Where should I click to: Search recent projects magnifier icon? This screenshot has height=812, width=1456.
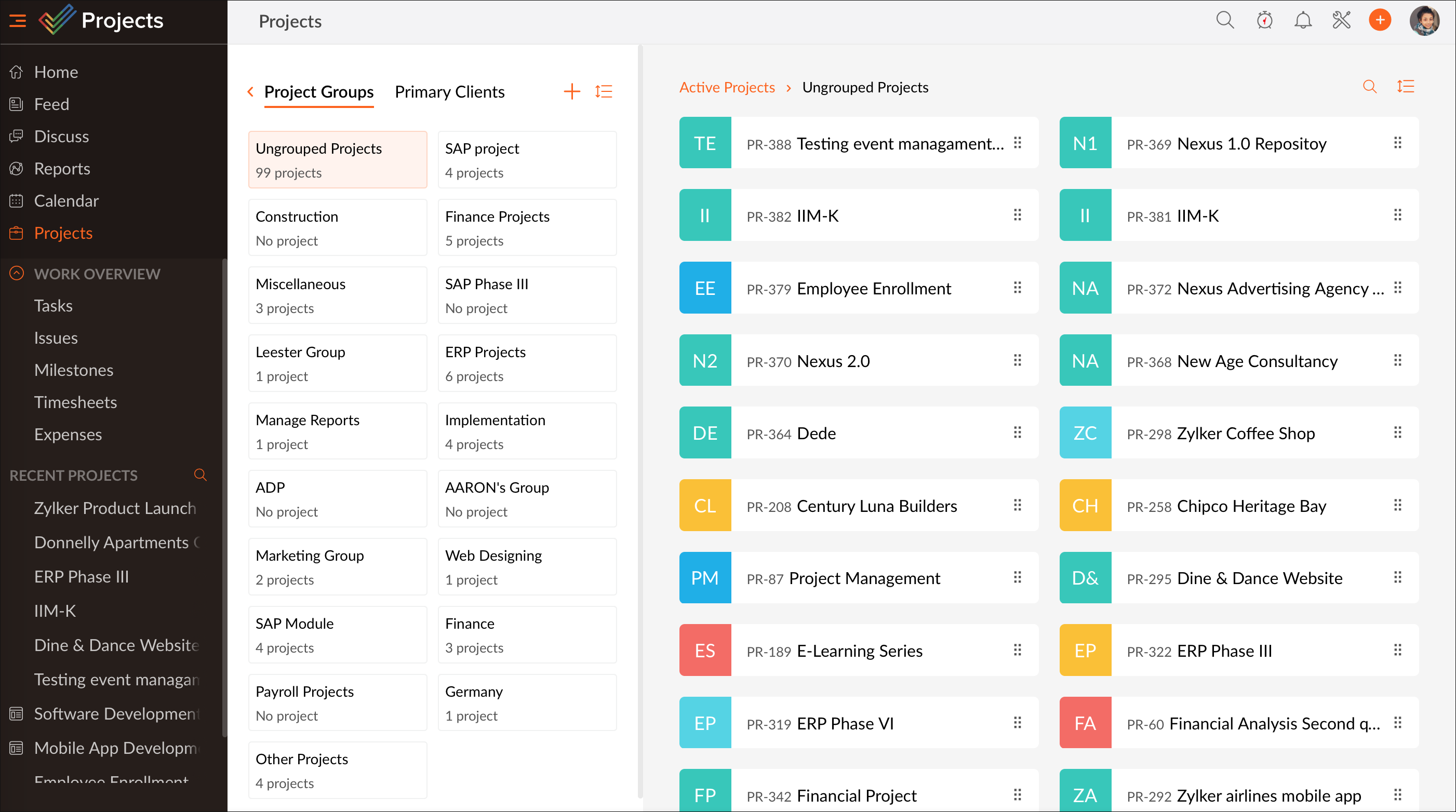click(200, 475)
